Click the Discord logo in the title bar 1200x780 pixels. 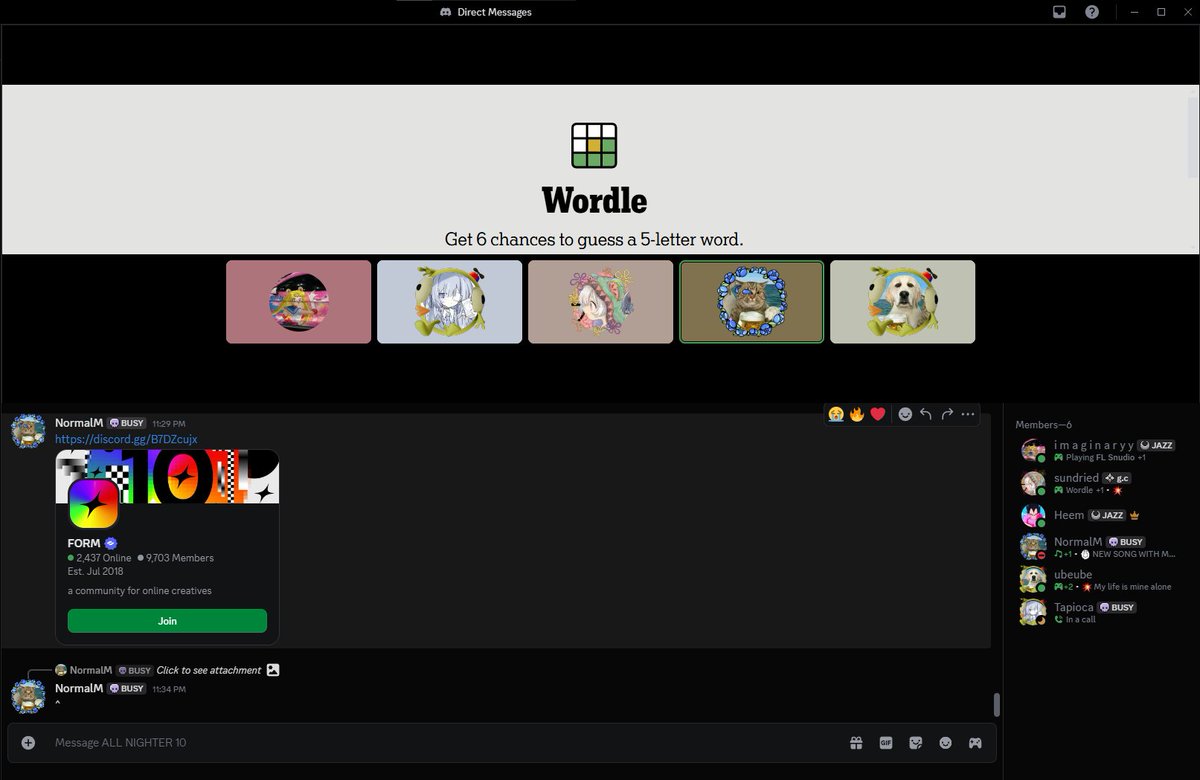point(445,12)
